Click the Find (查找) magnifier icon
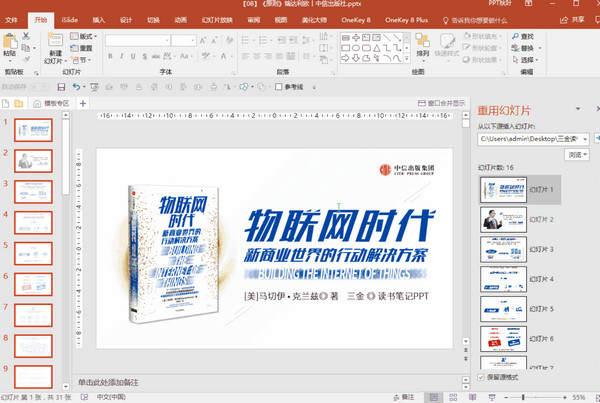The image size is (600, 403). point(515,36)
